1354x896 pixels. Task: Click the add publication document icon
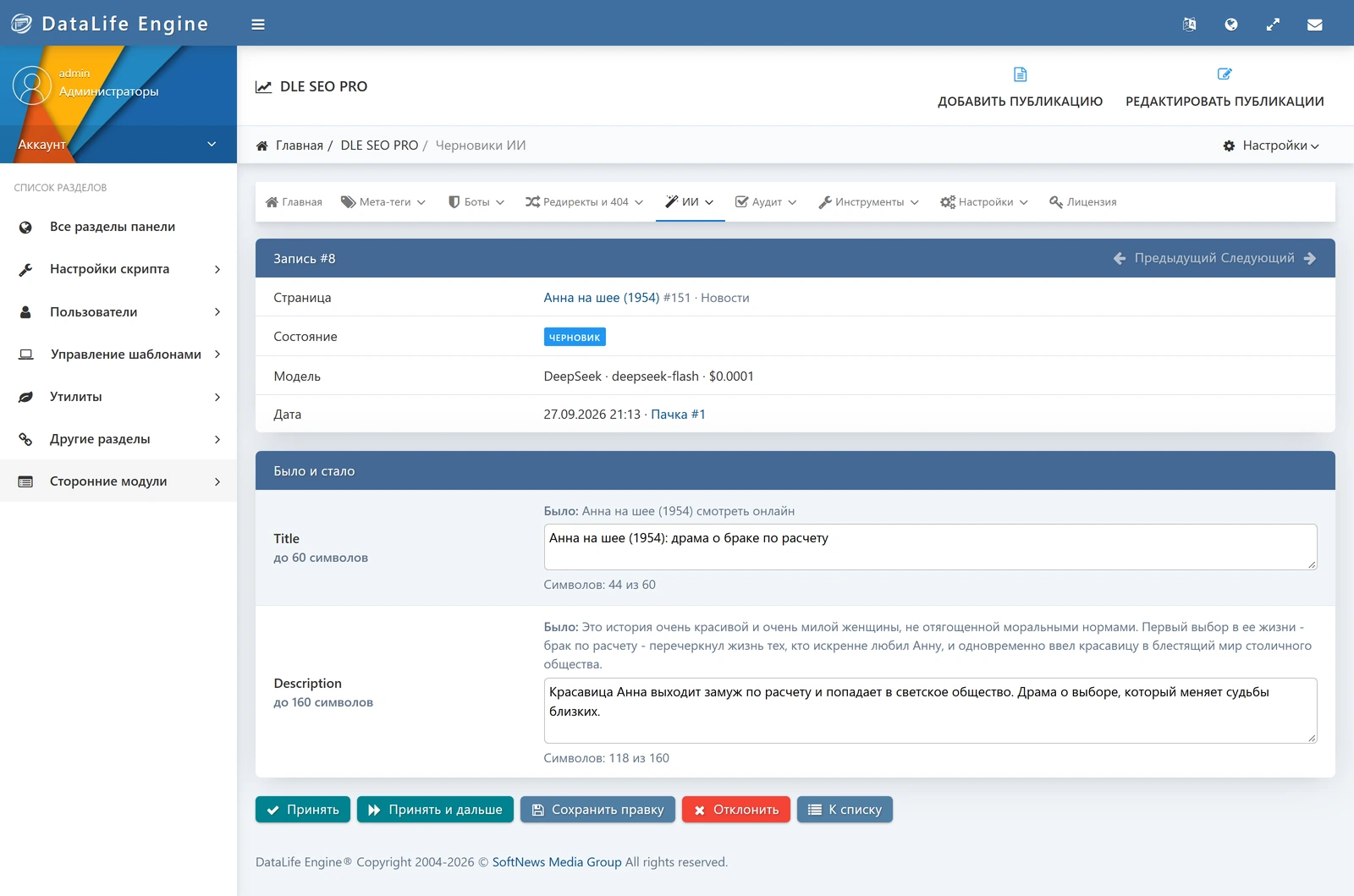coord(1021,74)
